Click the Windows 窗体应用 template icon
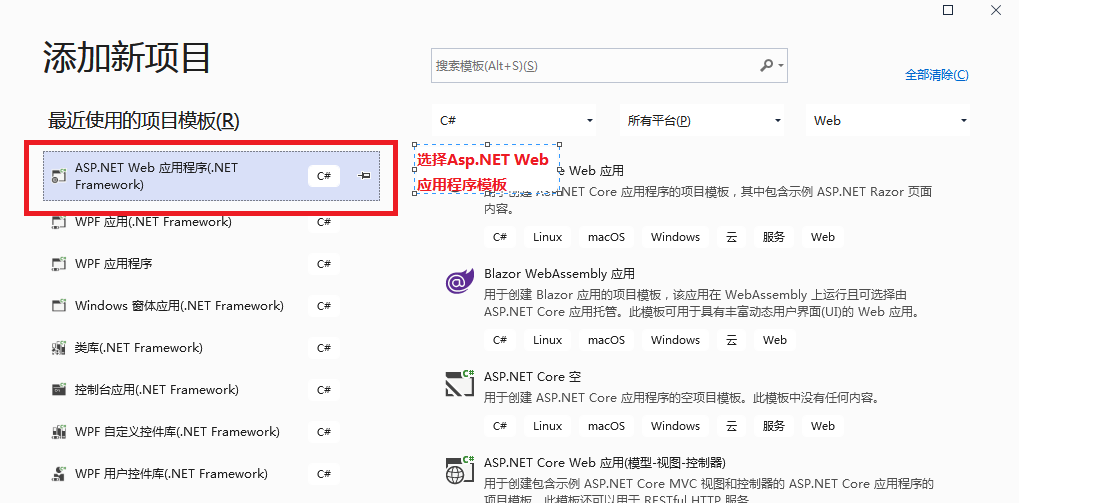 click(x=59, y=306)
